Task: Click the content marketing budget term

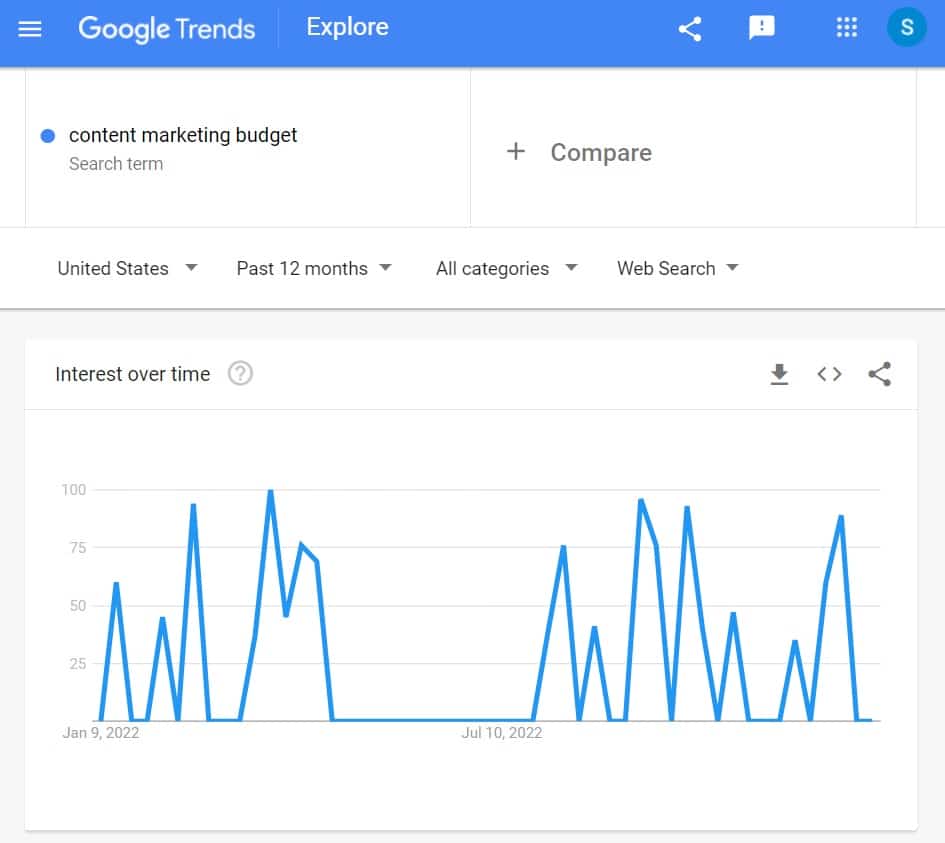Action: click(x=183, y=135)
